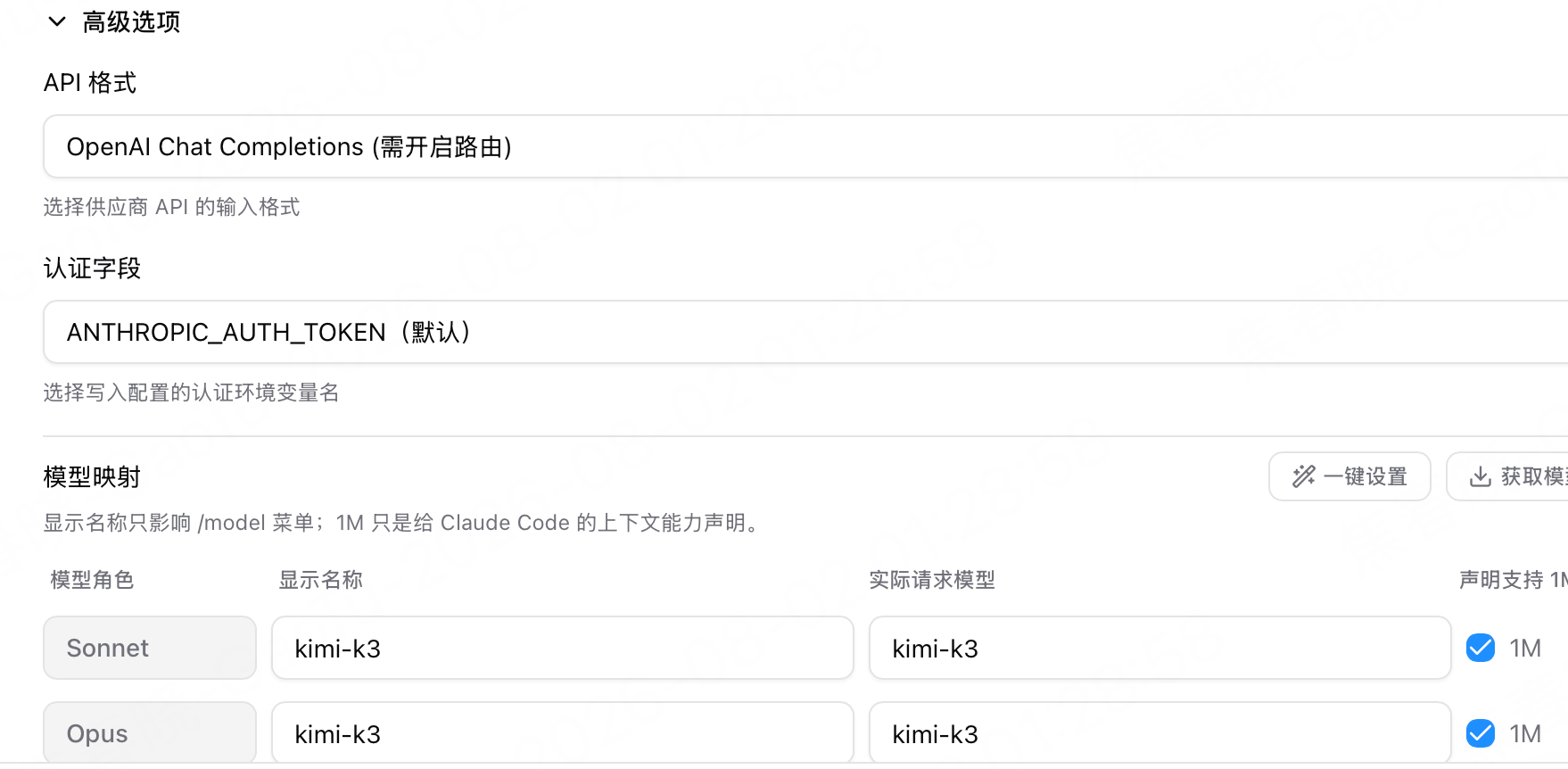Edit the Opus display name field

tap(563, 733)
